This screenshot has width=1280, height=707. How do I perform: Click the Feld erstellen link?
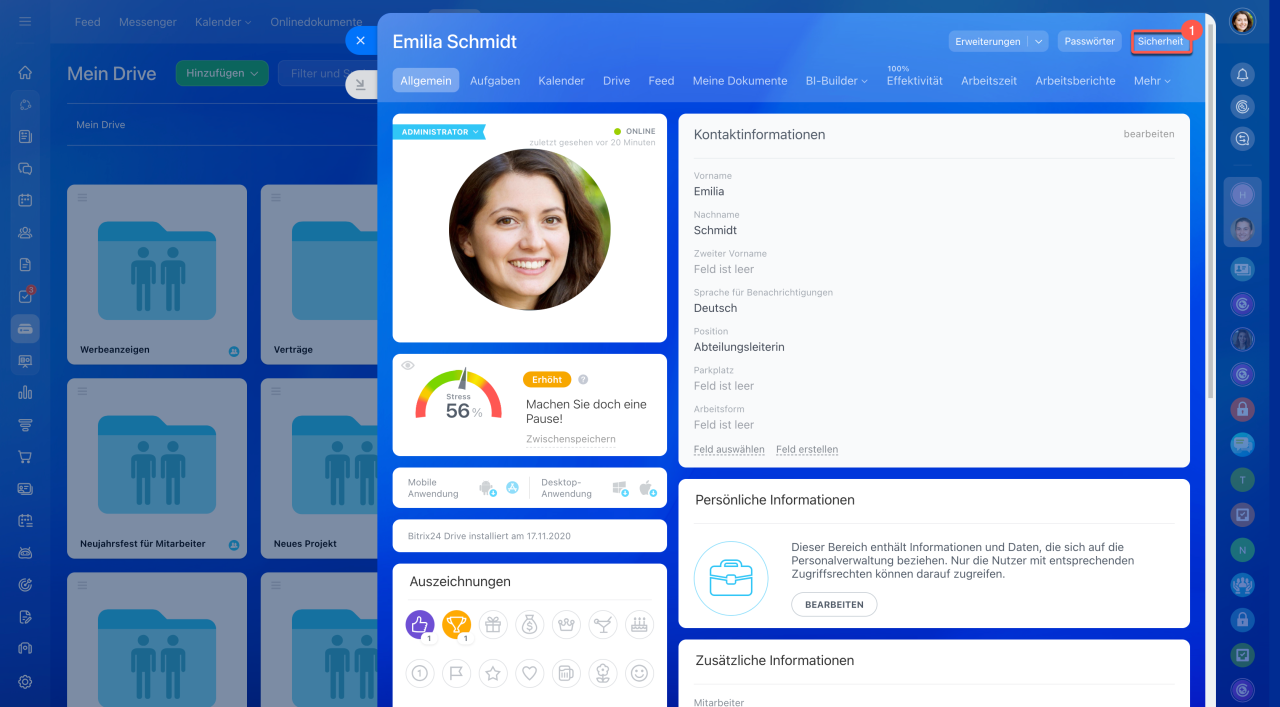pos(807,450)
